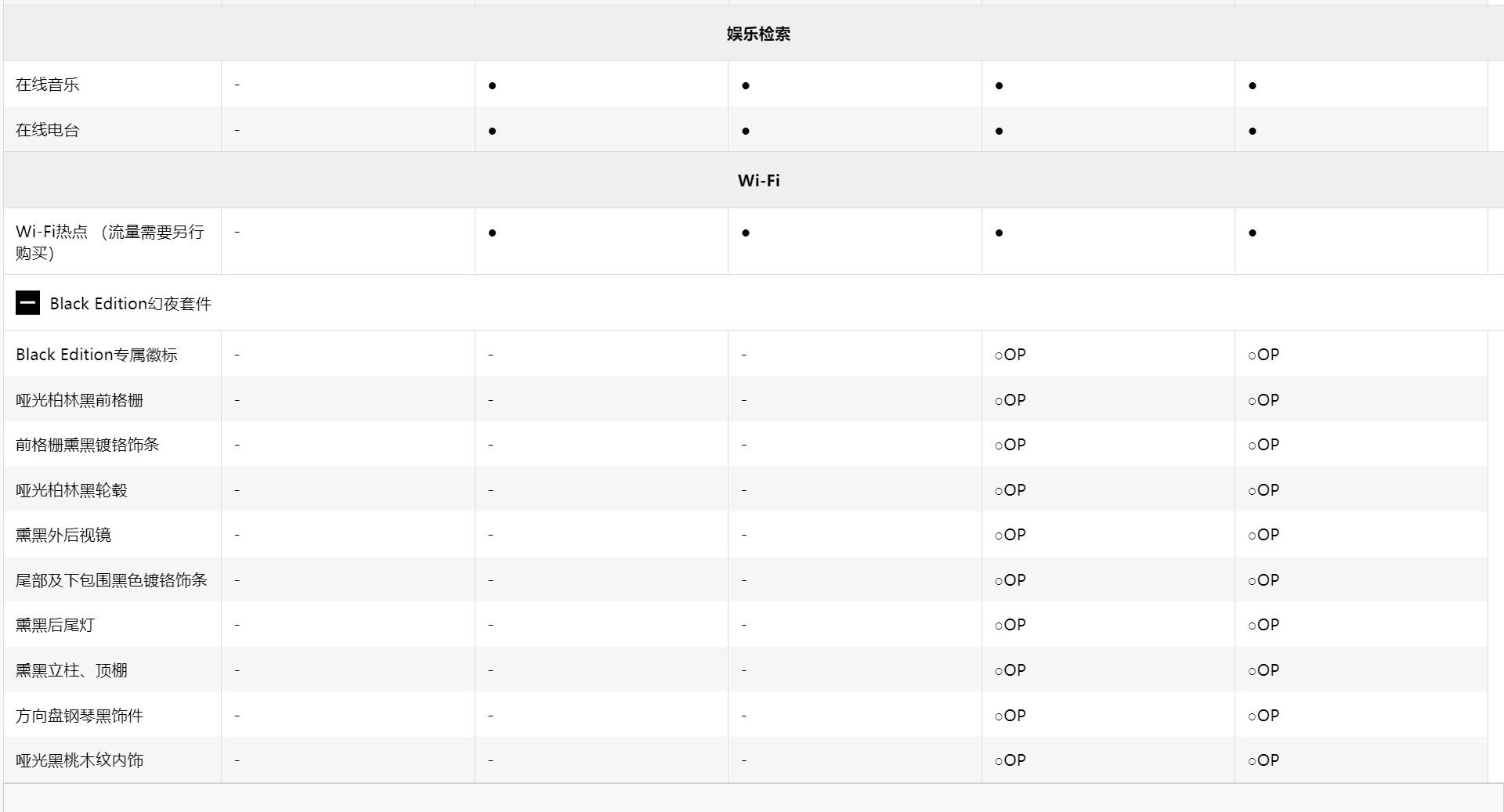Select the 熏黑立柱、顶棚 row label
The height and width of the screenshot is (812, 1504).
[71, 670]
